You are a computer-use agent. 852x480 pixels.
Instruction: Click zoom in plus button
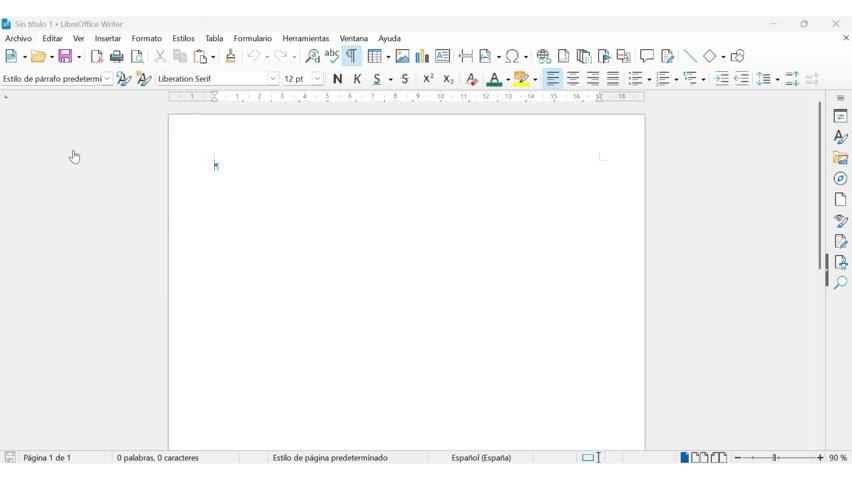820,458
